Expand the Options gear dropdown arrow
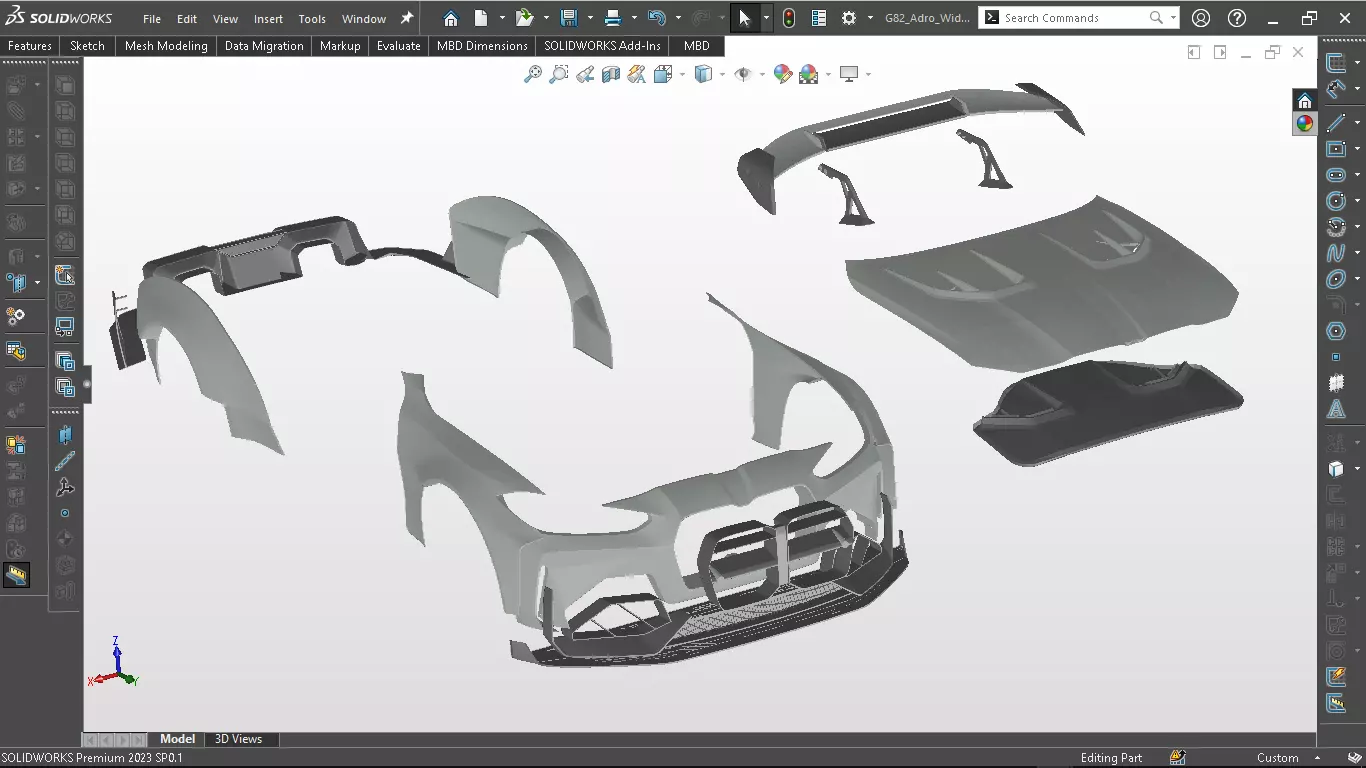This screenshot has width=1366, height=768. [870, 18]
